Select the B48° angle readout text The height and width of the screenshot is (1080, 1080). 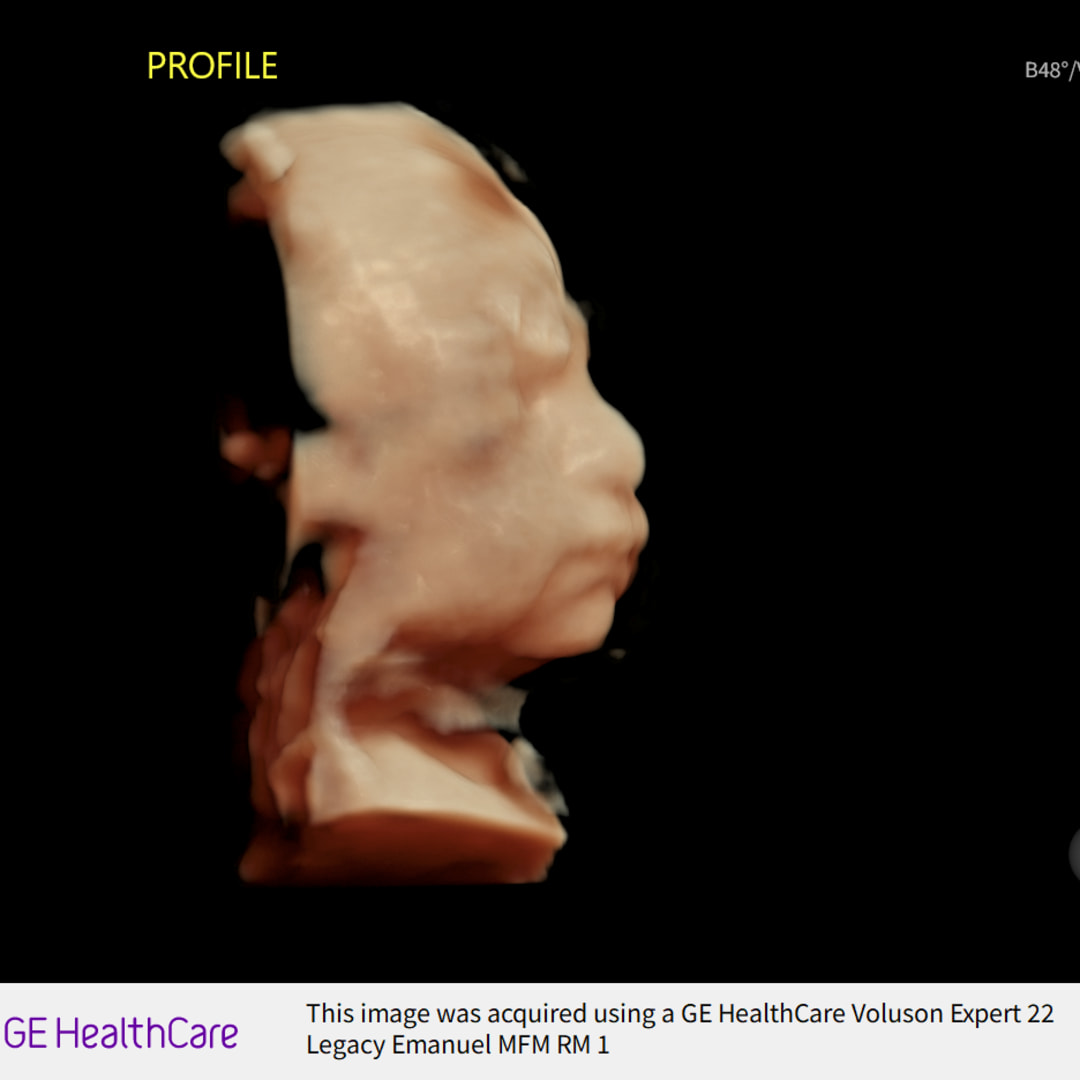click(x=1050, y=70)
